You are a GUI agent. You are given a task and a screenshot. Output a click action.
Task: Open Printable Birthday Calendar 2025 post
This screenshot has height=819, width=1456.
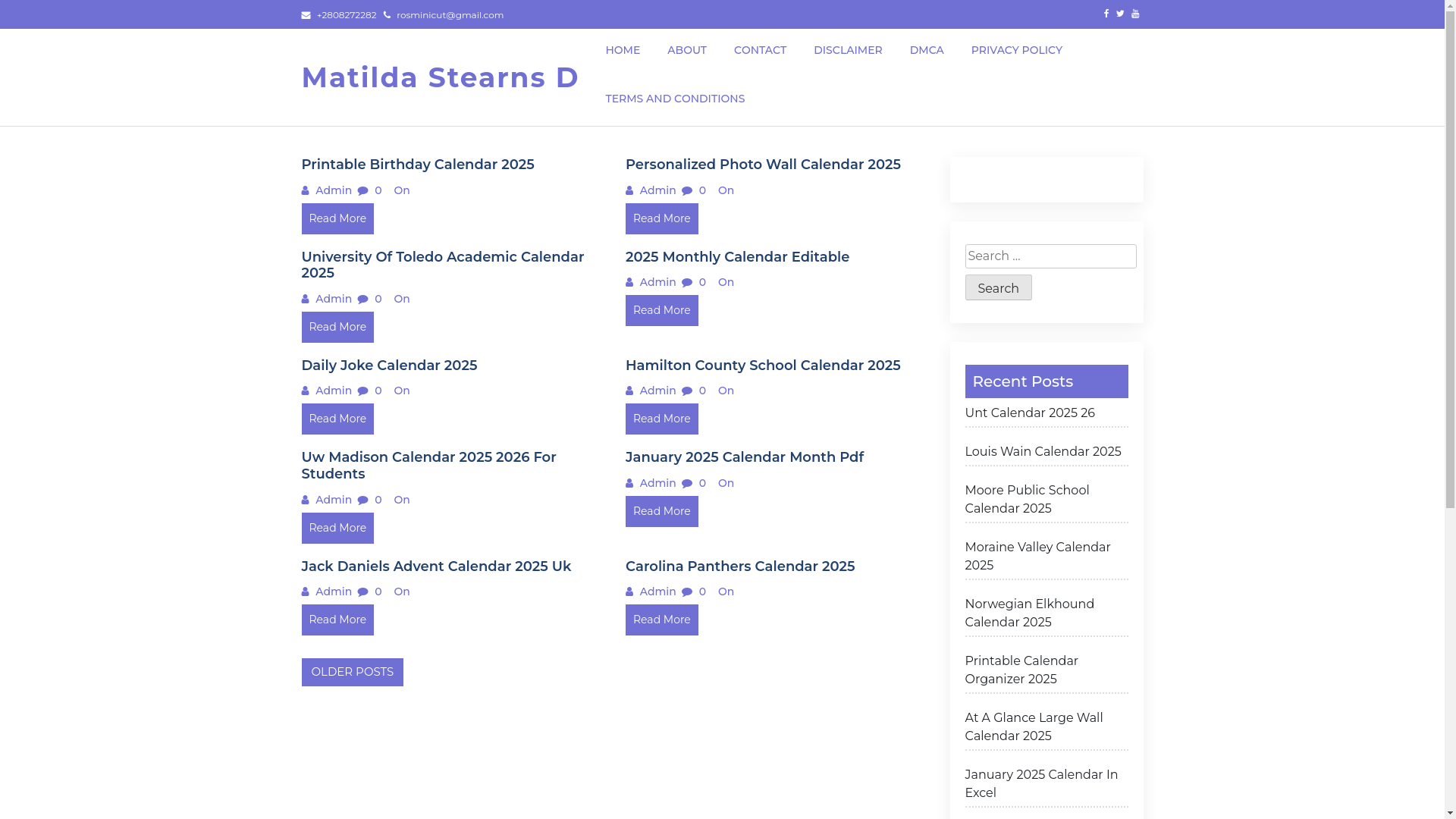[418, 165]
